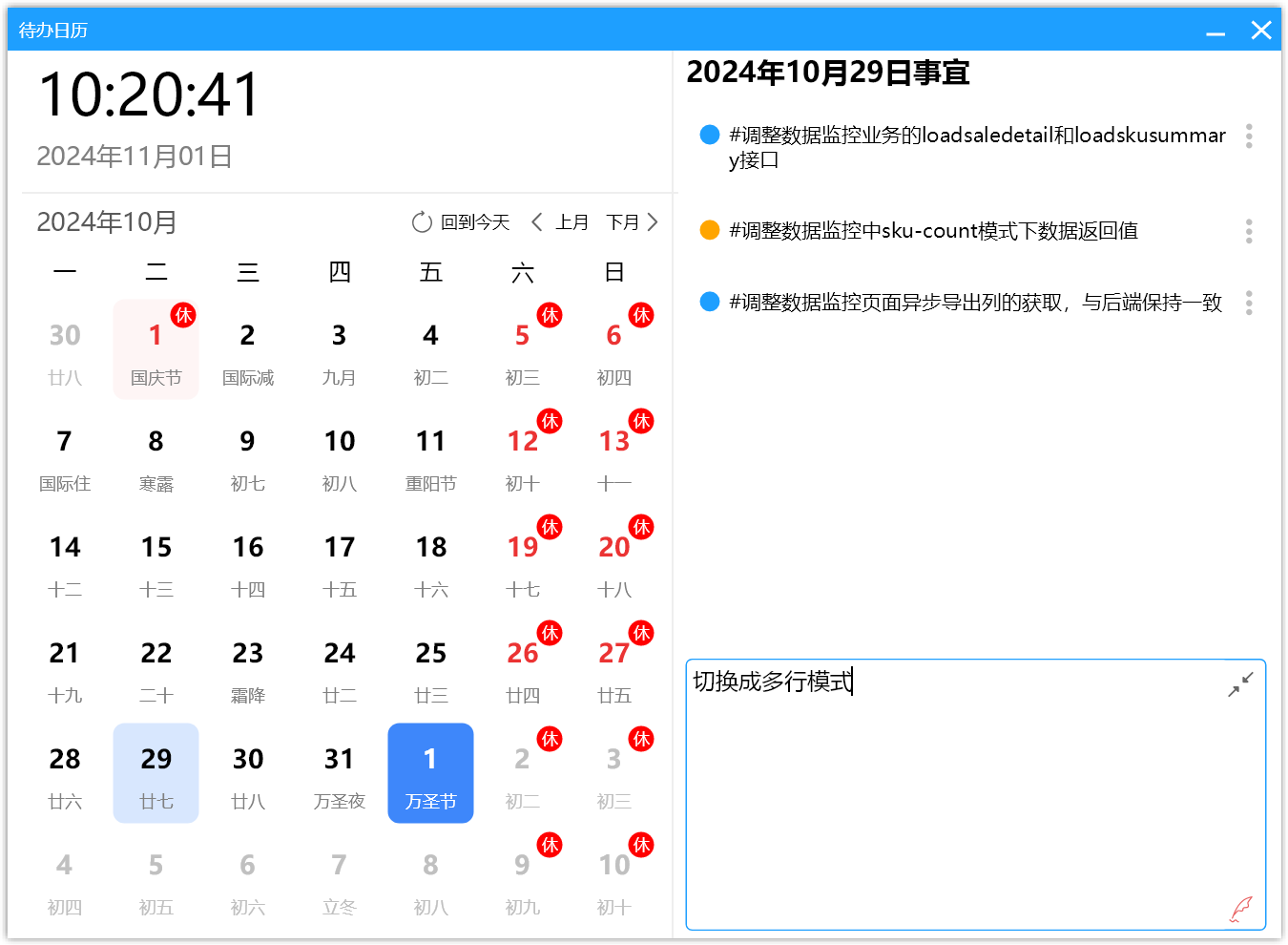Open more options for 异步导出列 task
Viewport: 1288px width, 945px height.
click(1249, 303)
